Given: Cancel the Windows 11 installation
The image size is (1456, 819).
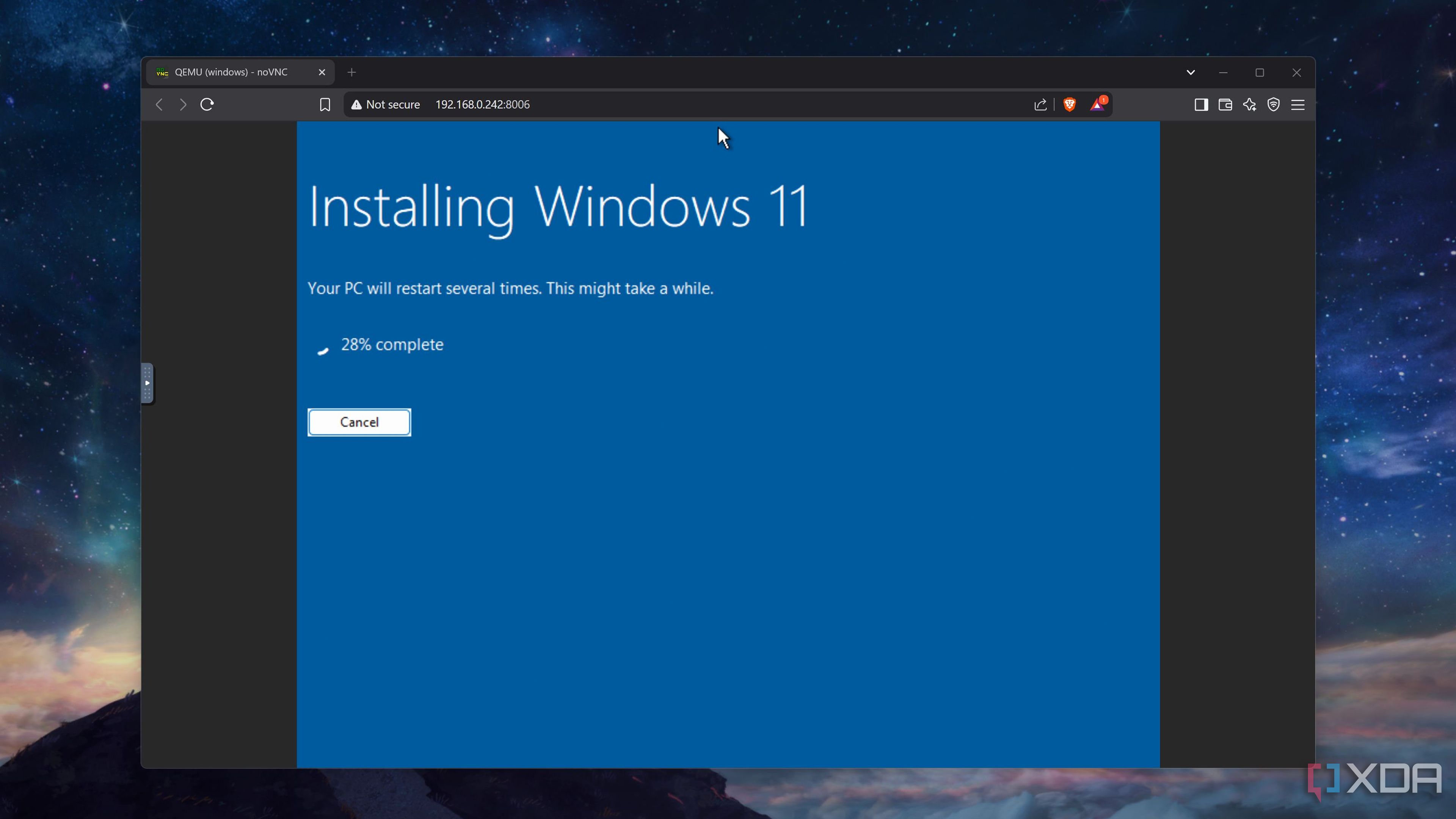Looking at the screenshot, I should click(359, 422).
